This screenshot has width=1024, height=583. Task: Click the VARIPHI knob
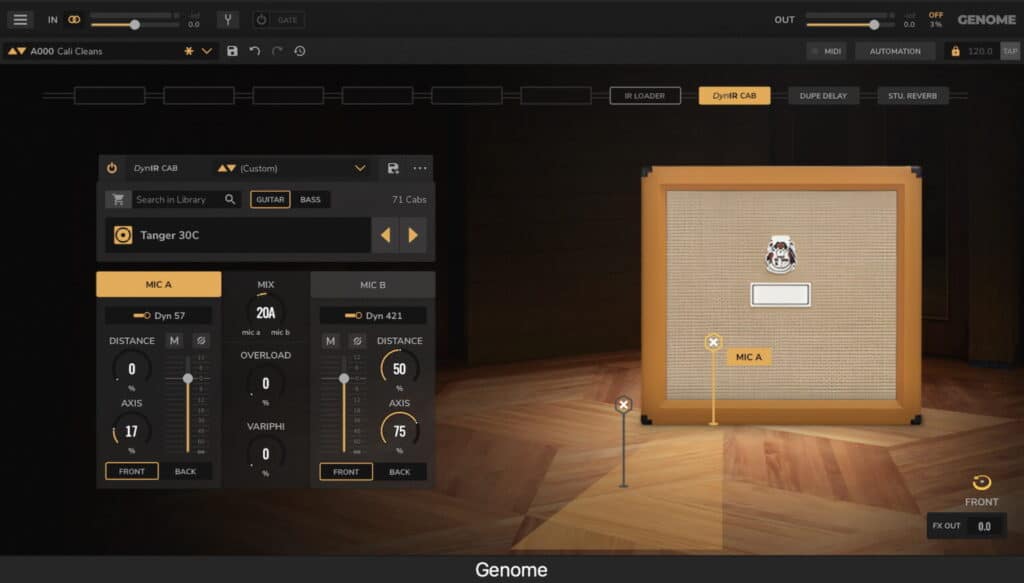pyautogui.click(x=265, y=453)
